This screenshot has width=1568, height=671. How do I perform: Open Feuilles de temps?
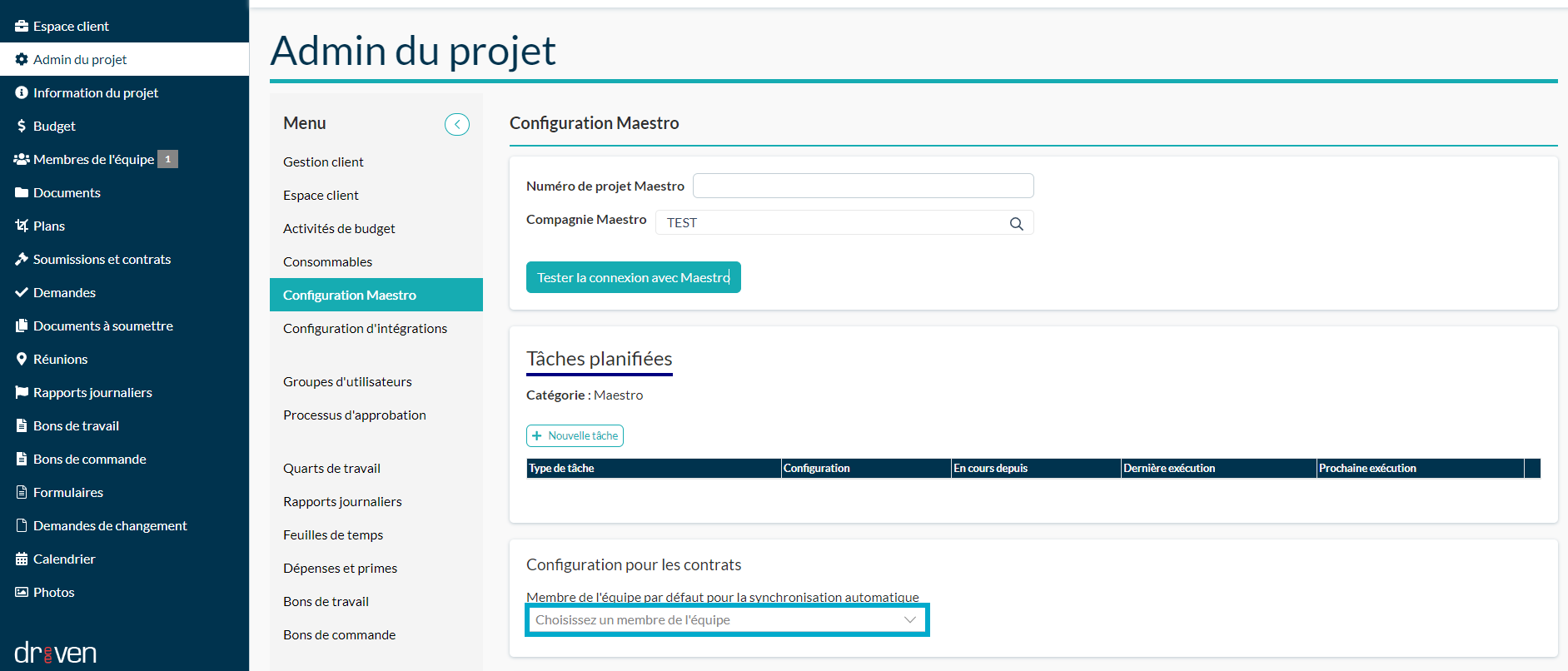[x=376, y=534]
